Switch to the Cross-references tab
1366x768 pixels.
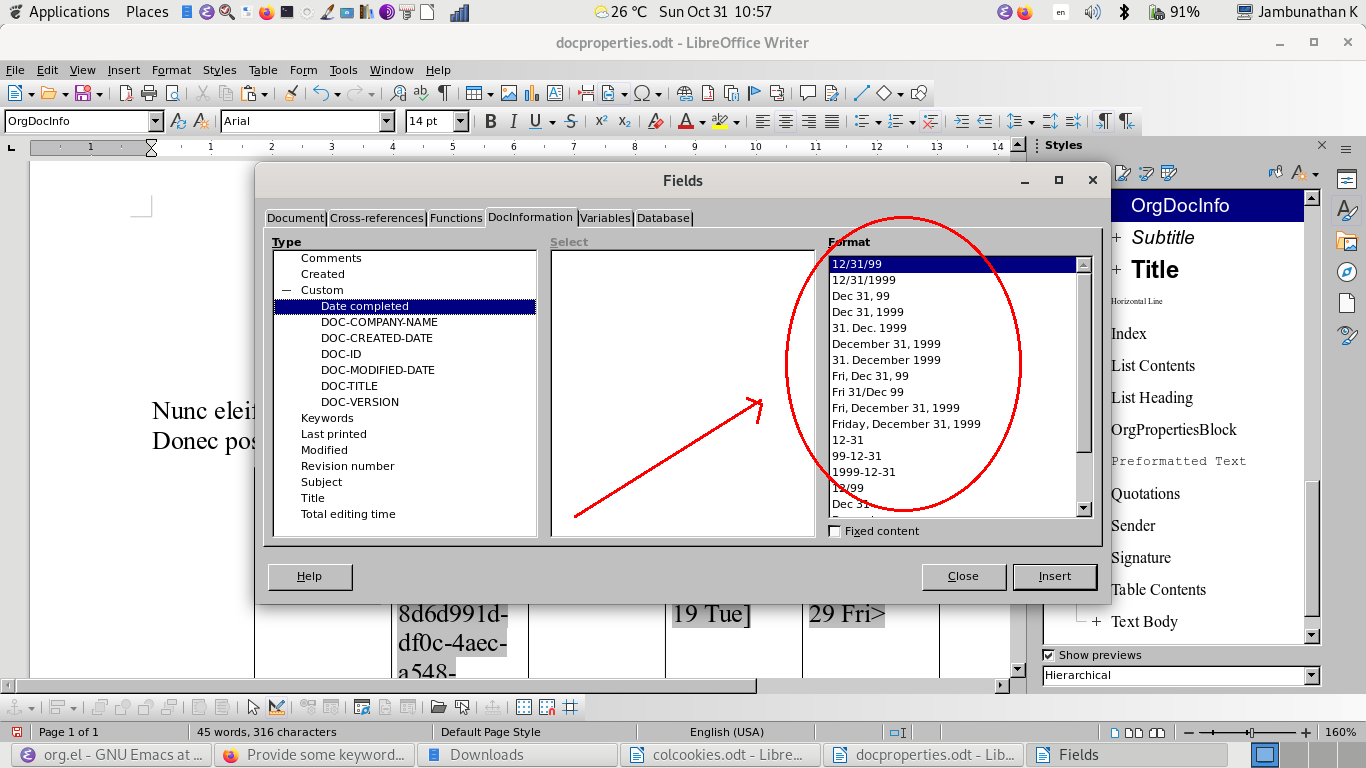[x=376, y=218]
